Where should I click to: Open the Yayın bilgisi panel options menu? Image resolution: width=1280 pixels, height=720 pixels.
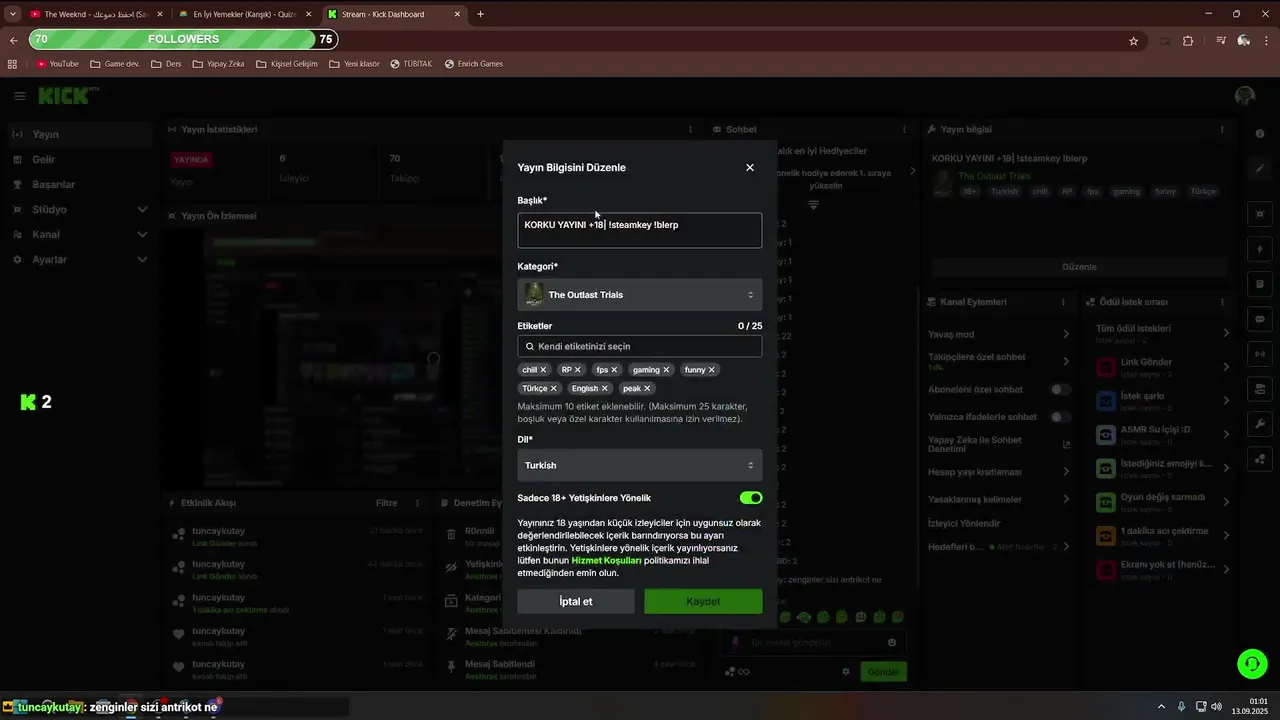1221,130
